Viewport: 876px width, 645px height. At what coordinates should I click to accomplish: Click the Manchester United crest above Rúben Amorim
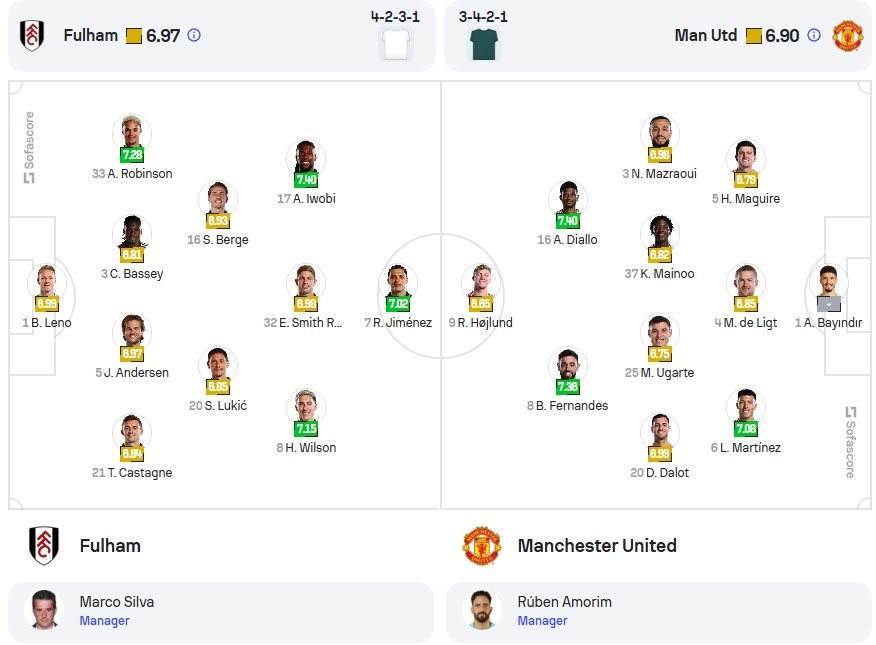(482, 546)
